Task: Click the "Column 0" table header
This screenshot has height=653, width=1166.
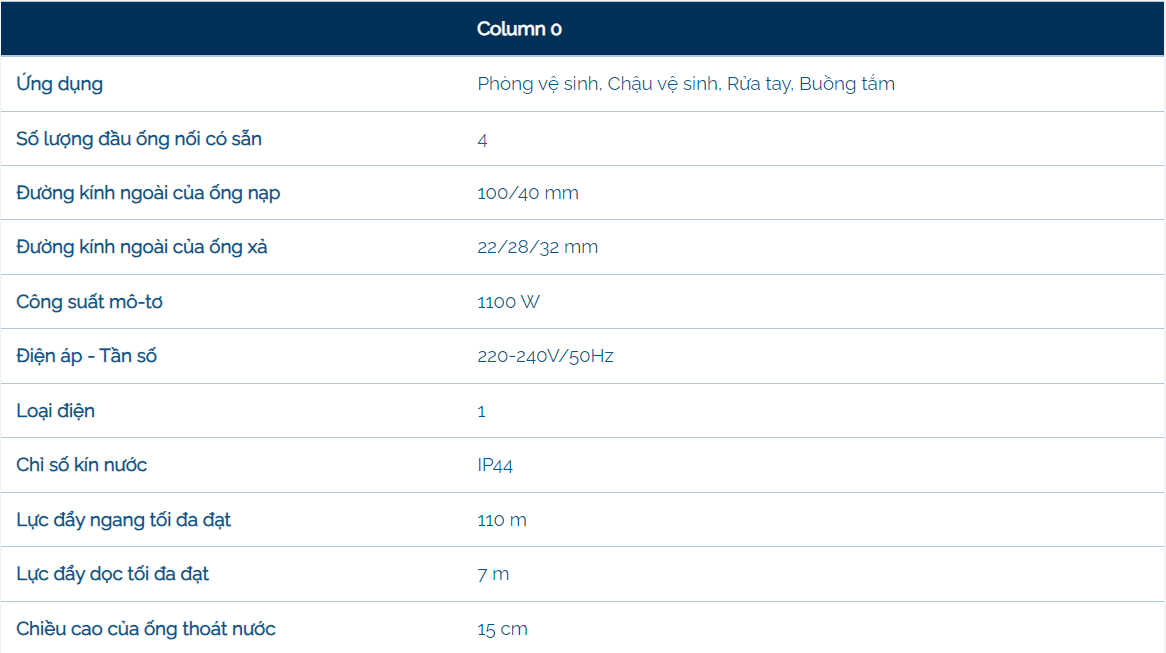Action: coord(519,29)
